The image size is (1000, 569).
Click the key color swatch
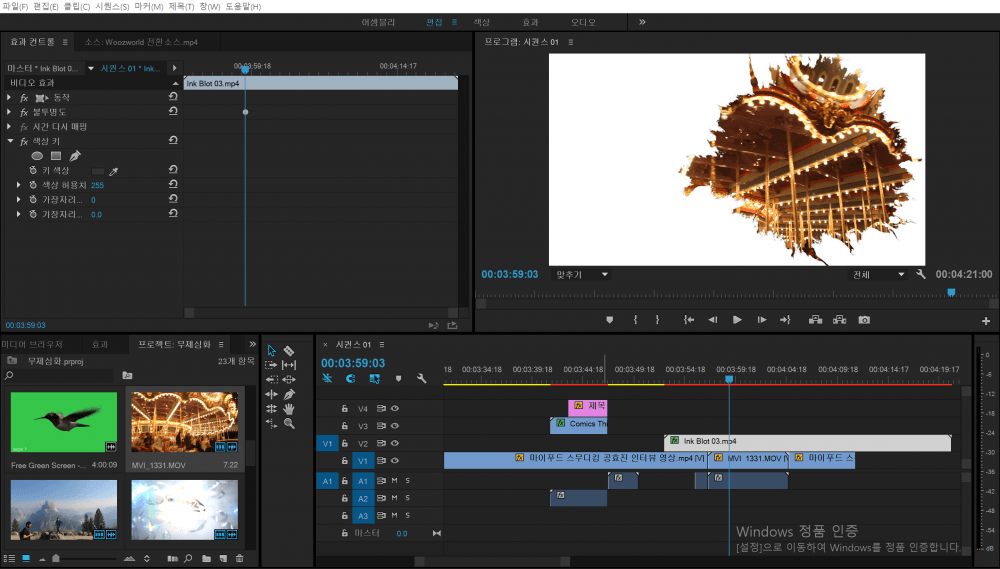point(97,171)
